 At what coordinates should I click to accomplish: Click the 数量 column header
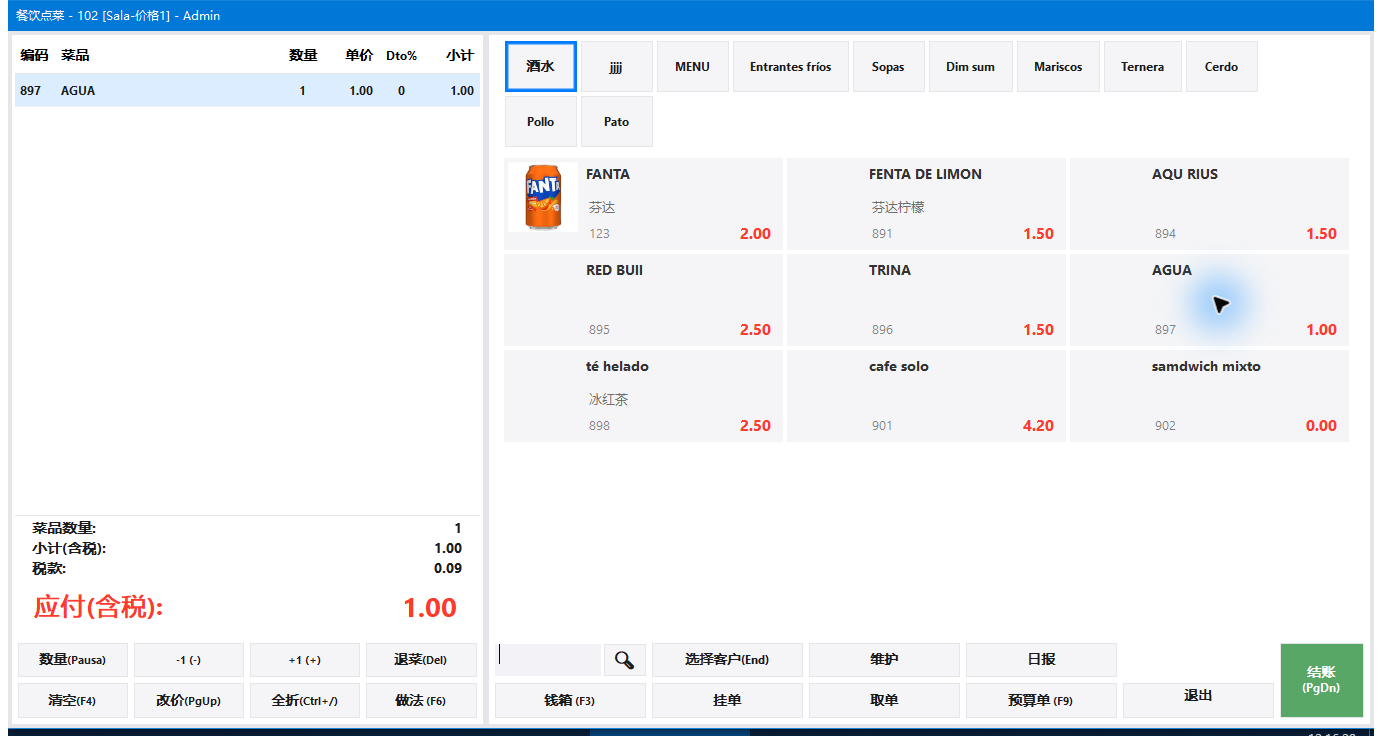point(303,55)
